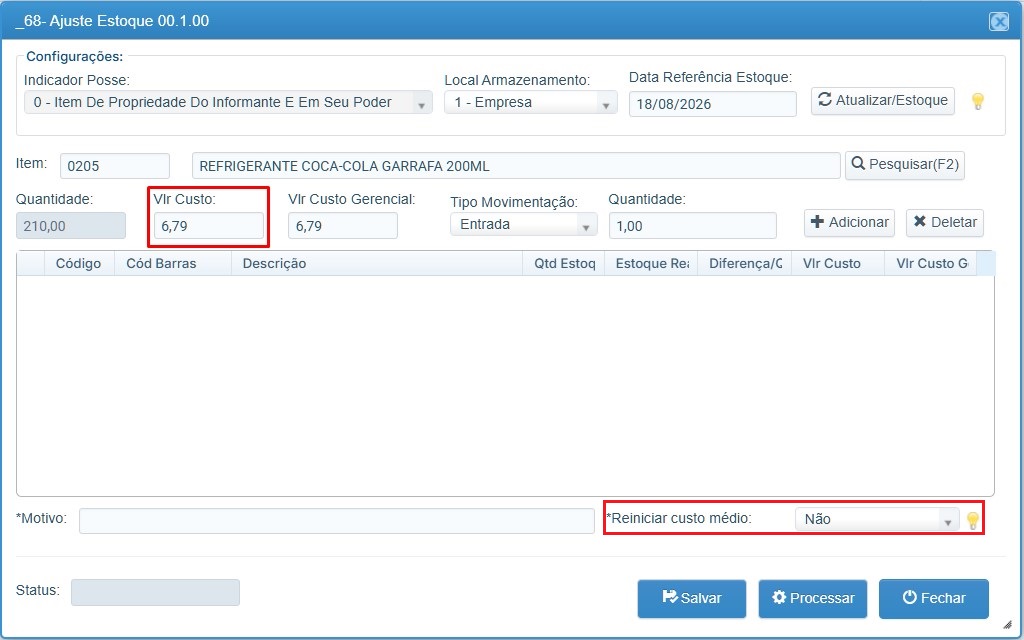Close the Ajuste Estoque window
The width and height of the screenshot is (1024, 640).
point(999,22)
